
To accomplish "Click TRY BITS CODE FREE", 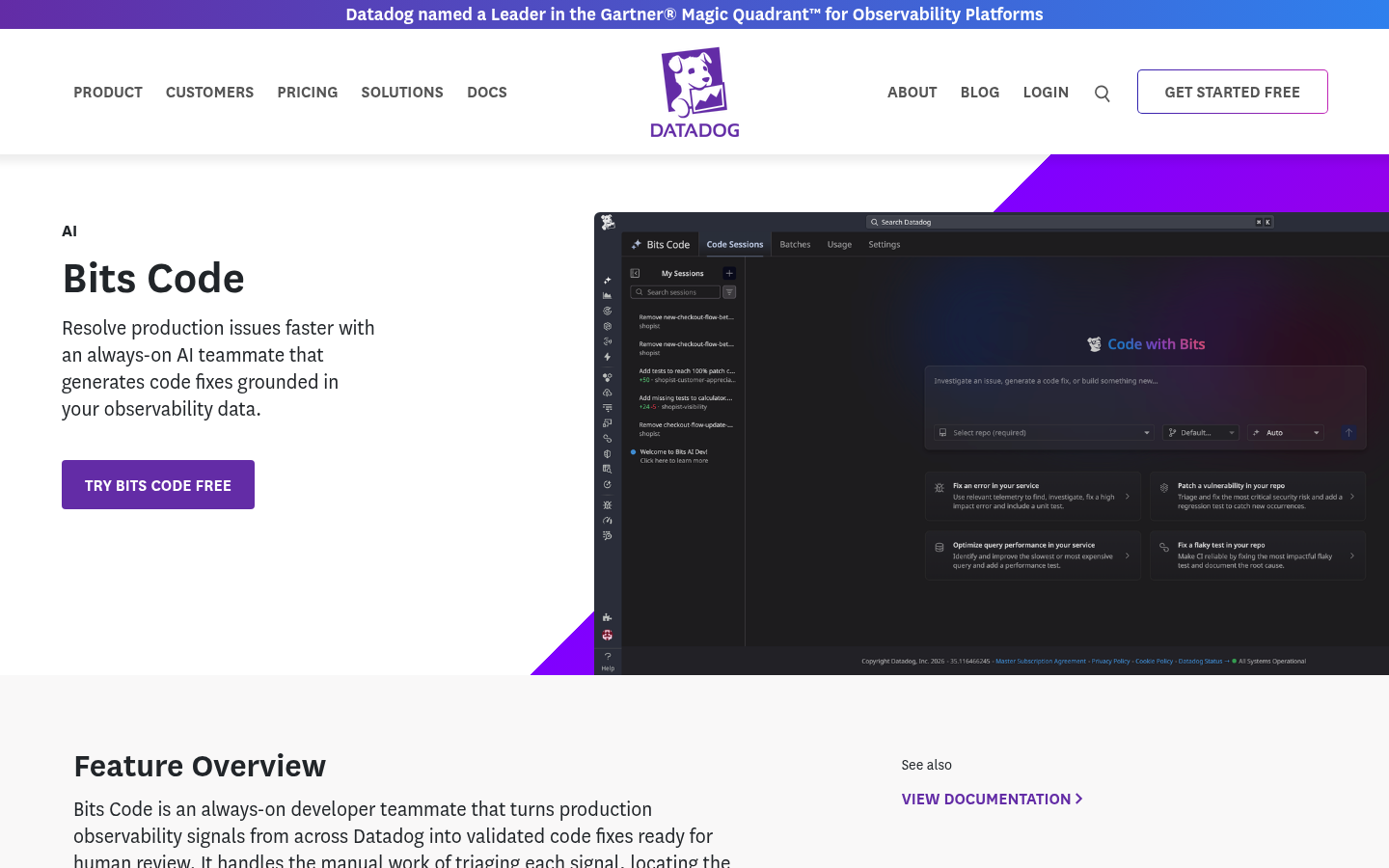I will [158, 485].
